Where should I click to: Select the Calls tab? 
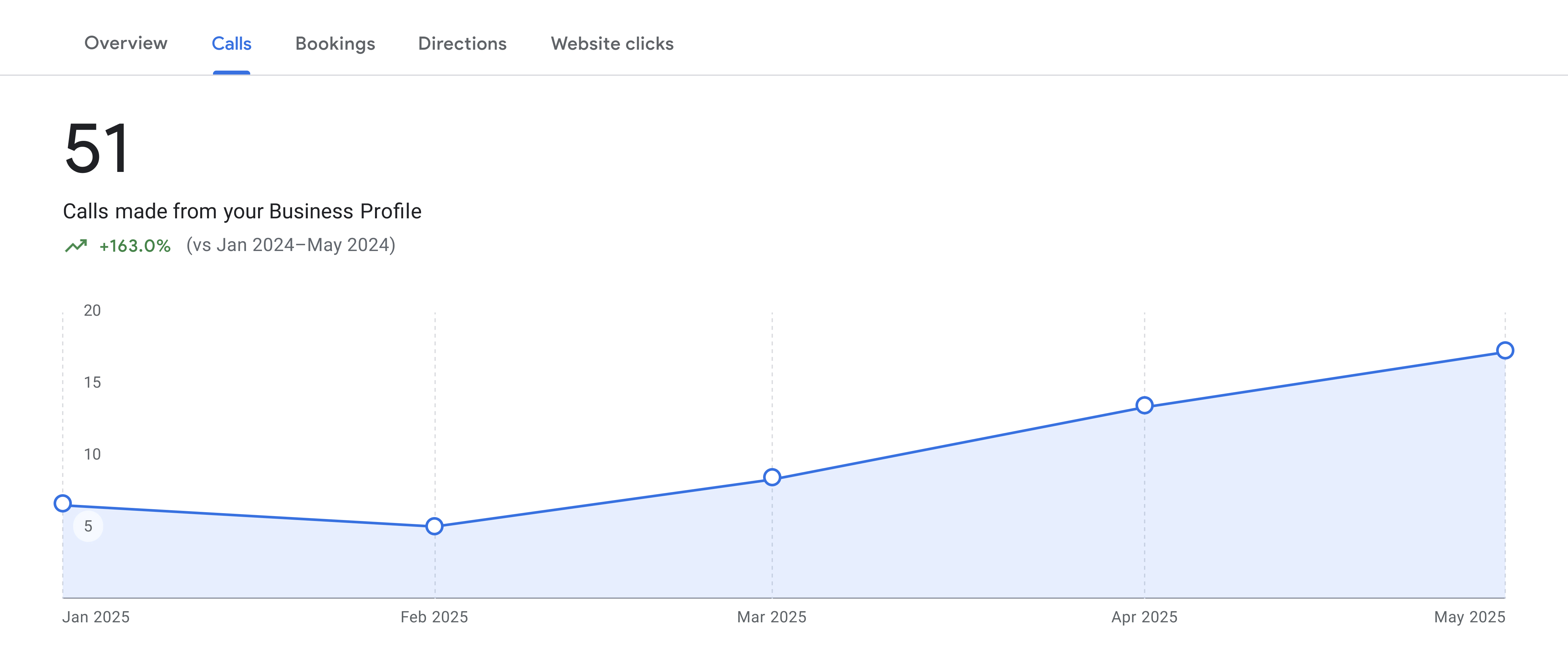pos(231,44)
